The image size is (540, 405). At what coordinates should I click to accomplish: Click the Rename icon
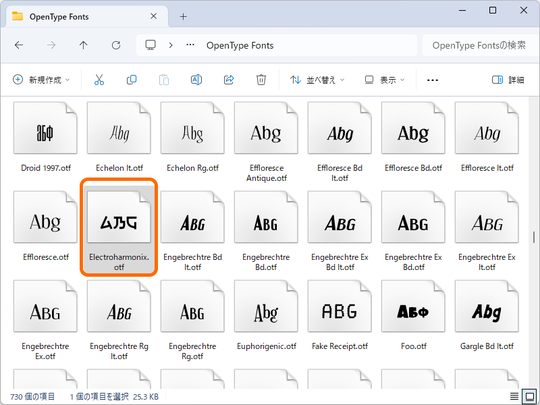(x=196, y=80)
